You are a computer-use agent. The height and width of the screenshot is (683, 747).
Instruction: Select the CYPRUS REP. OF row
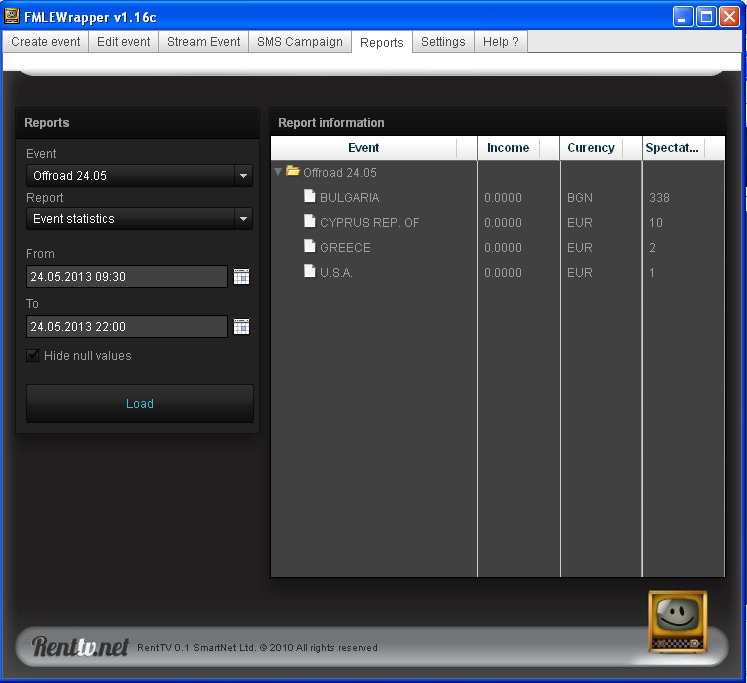coord(497,222)
